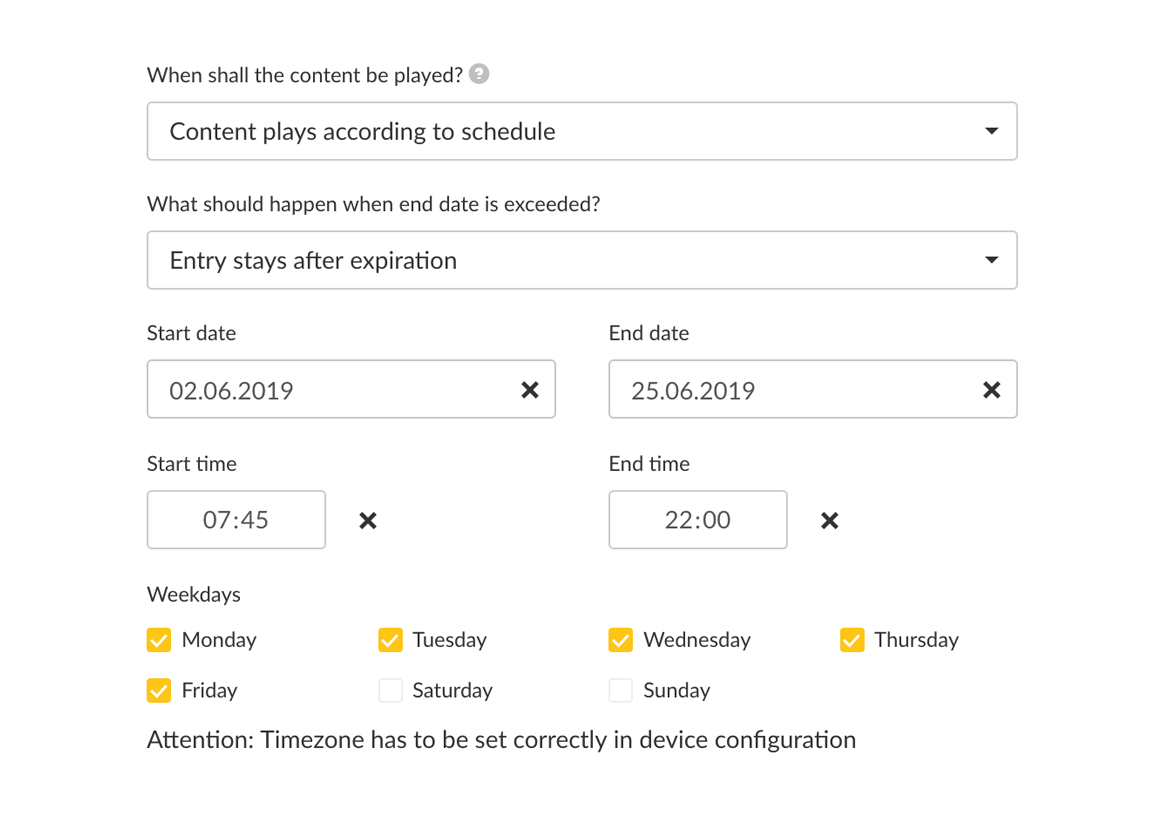Uncheck the Friday checkbox
The image size is (1165, 816).
tap(159, 690)
